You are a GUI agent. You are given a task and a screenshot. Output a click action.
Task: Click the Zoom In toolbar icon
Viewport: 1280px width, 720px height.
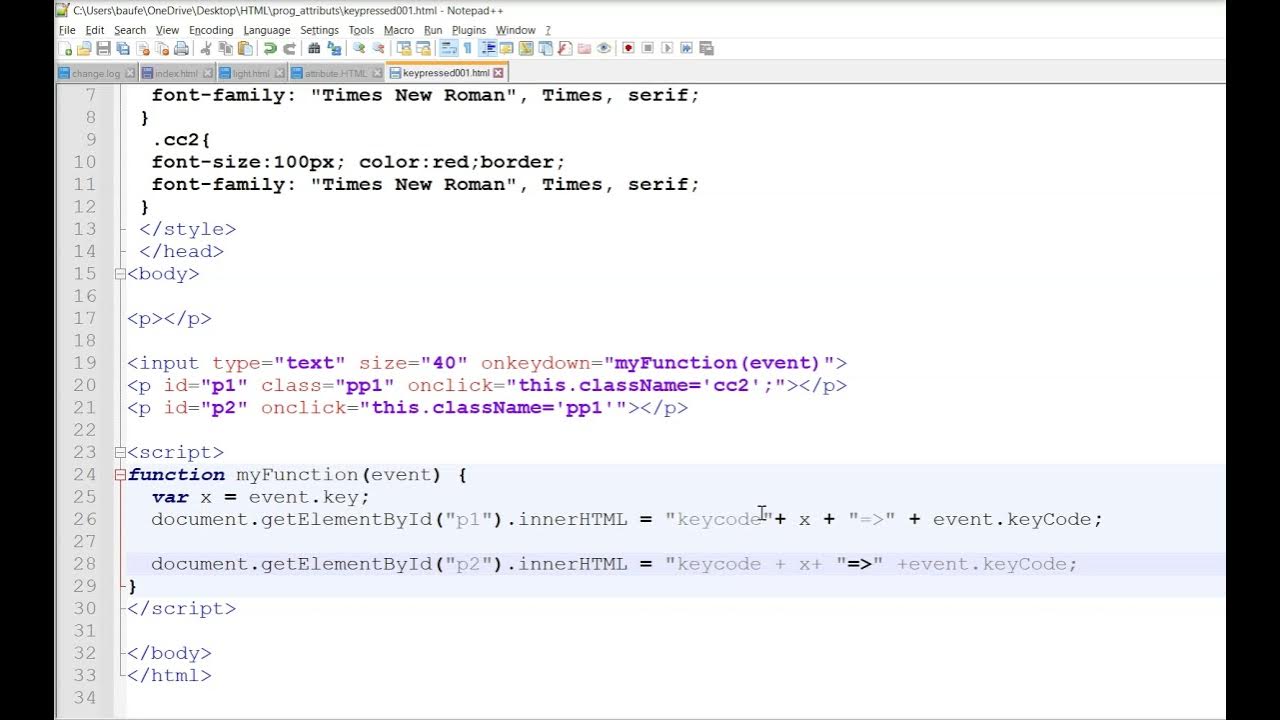[x=360, y=48]
